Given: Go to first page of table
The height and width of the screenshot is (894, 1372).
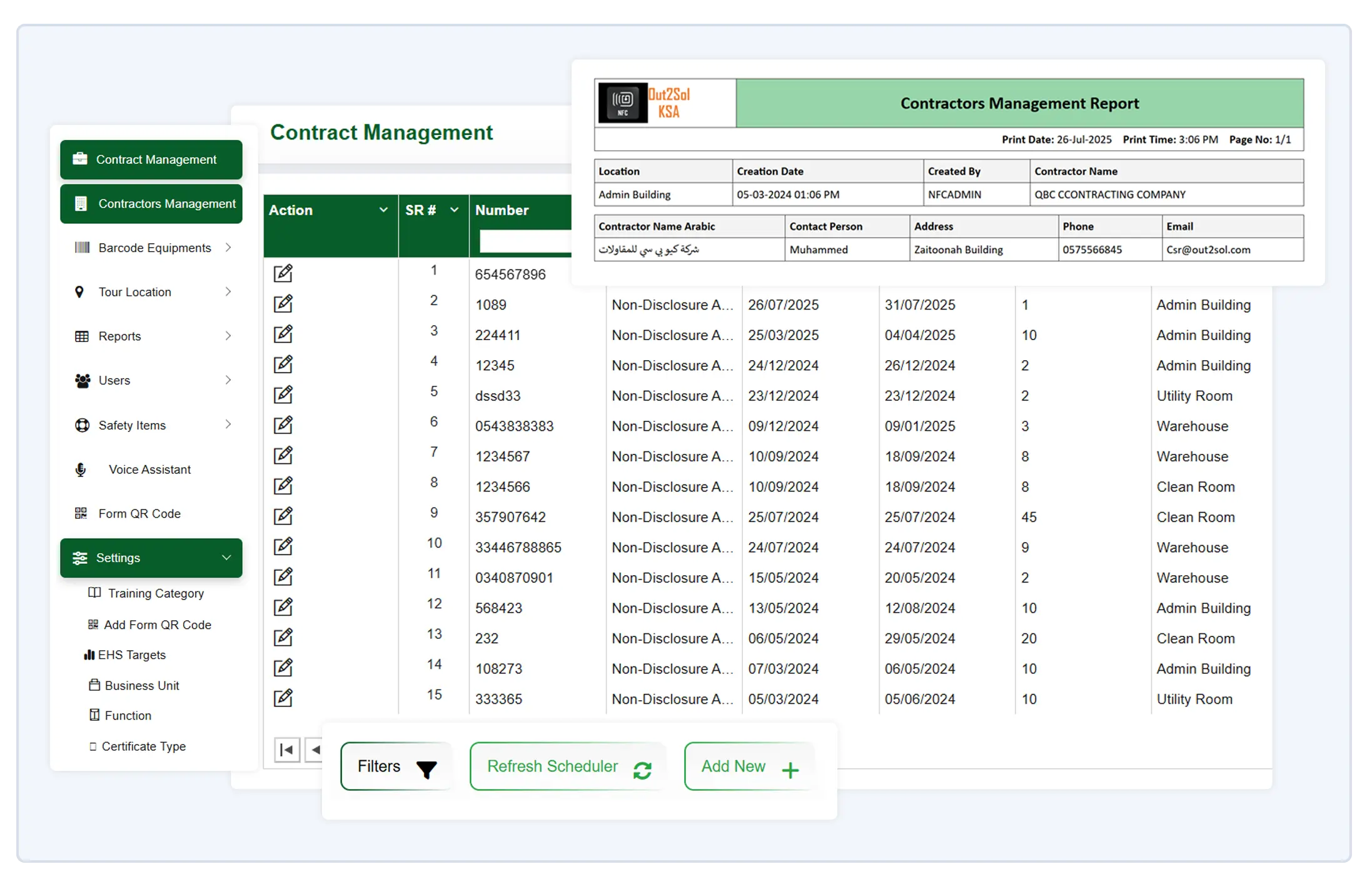Looking at the screenshot, I should point(287,750).
